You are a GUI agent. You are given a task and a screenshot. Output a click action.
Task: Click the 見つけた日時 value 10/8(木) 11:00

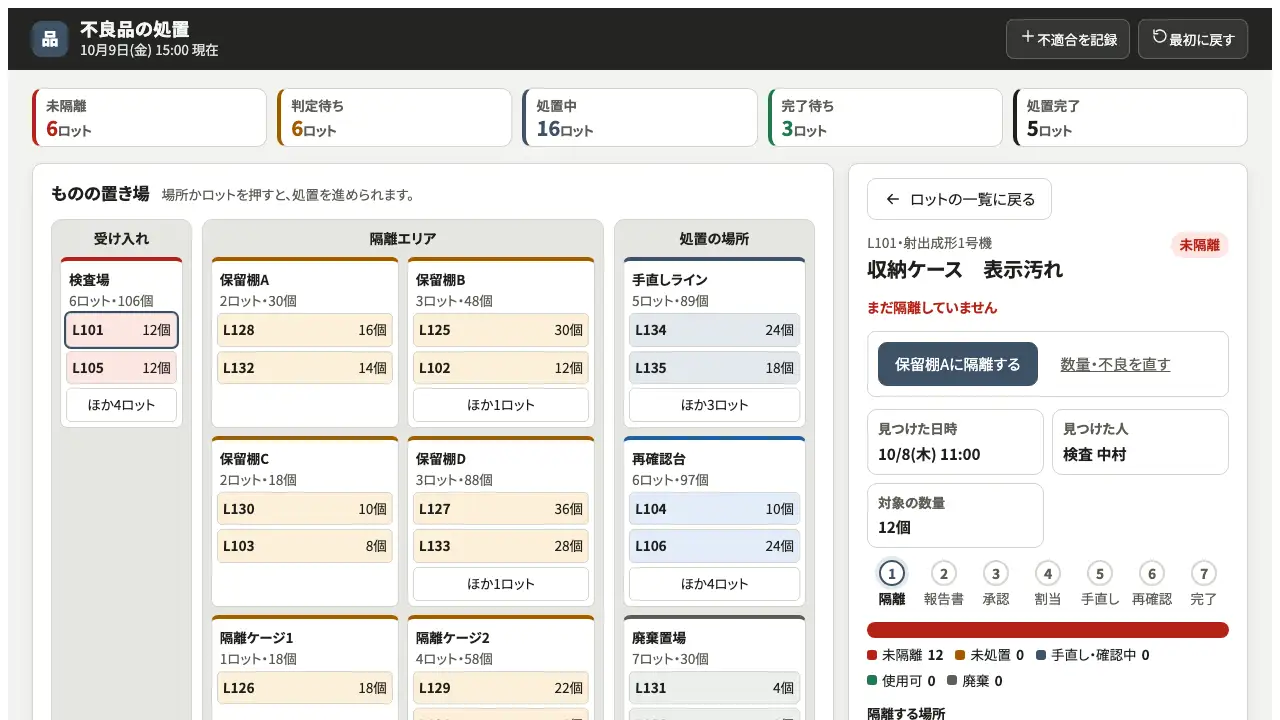tap(929, 455)
